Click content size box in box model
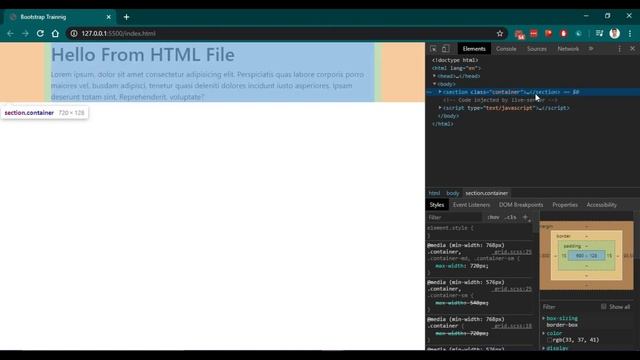 [x=586, y=256]
